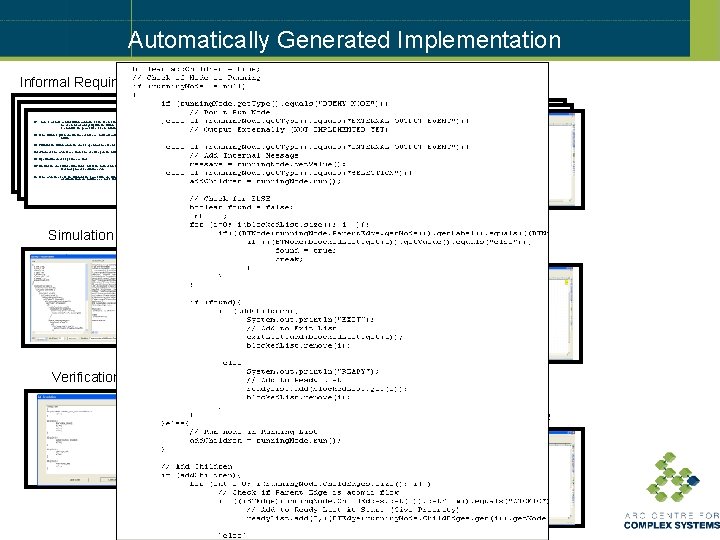Click the ARC Centre for Complex Systems logo

coord(672,491)
